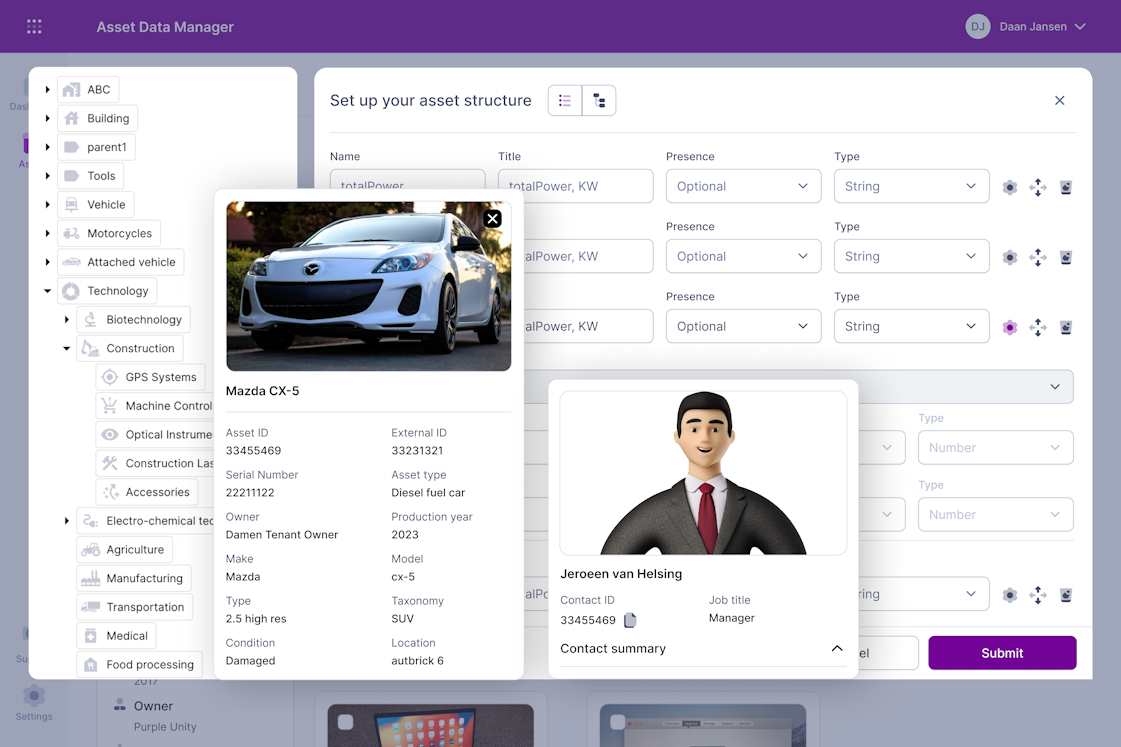Click the trash icon in the bottom field row
This screenshot has width=1121, height=747.
(x=1066, y=595)
